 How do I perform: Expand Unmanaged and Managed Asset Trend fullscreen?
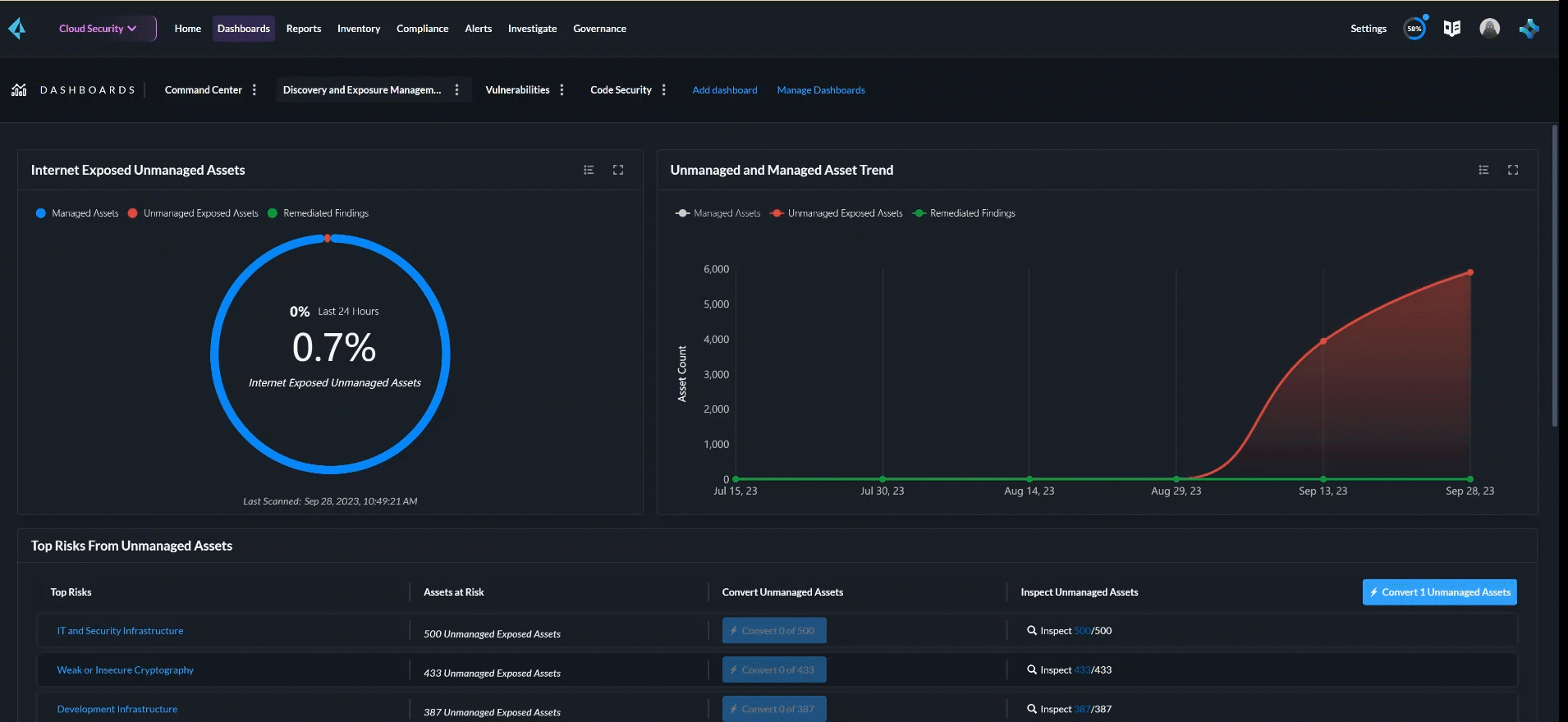coord(1513,170)
